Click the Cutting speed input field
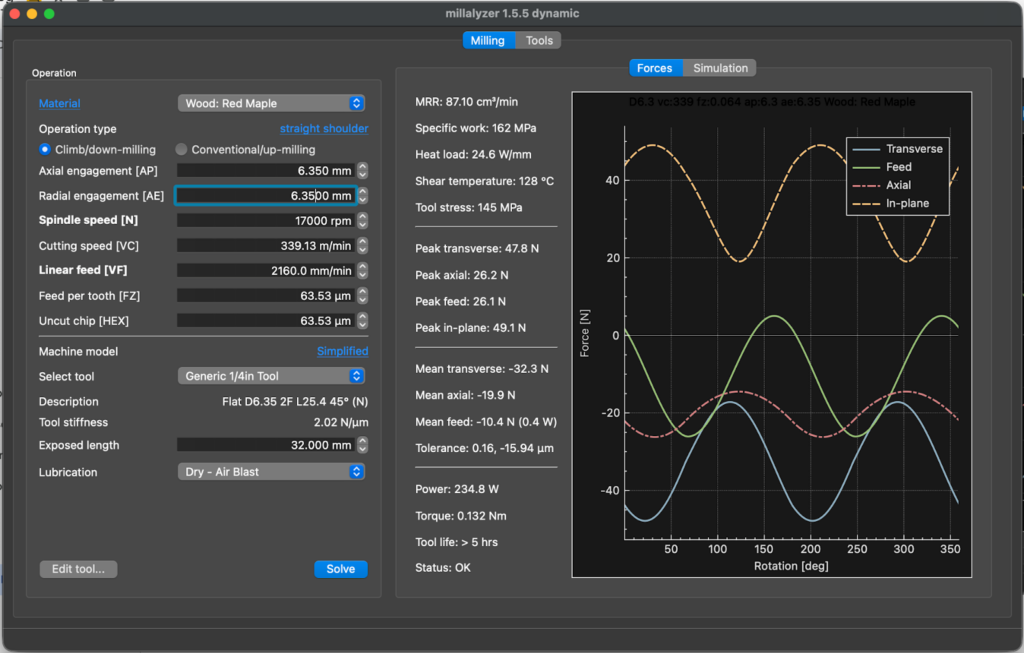The width and height of the screenshot is (1024, 653). coord(266,245)
